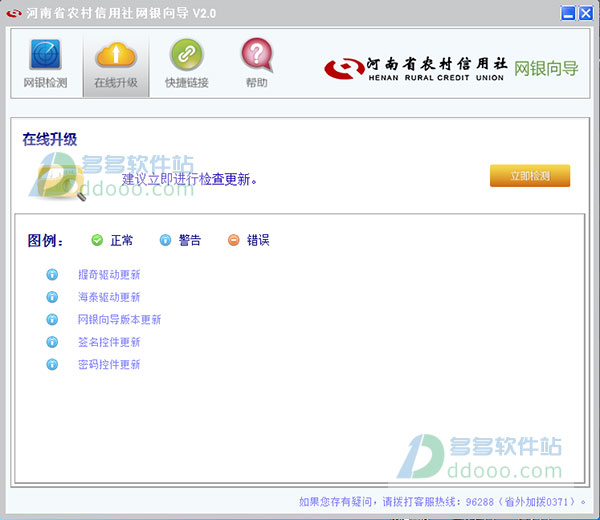Select the 海泰驱动更新 entry
Image resolution: width=600 pixels, height=520 pixels.
[x=109, y=297]
